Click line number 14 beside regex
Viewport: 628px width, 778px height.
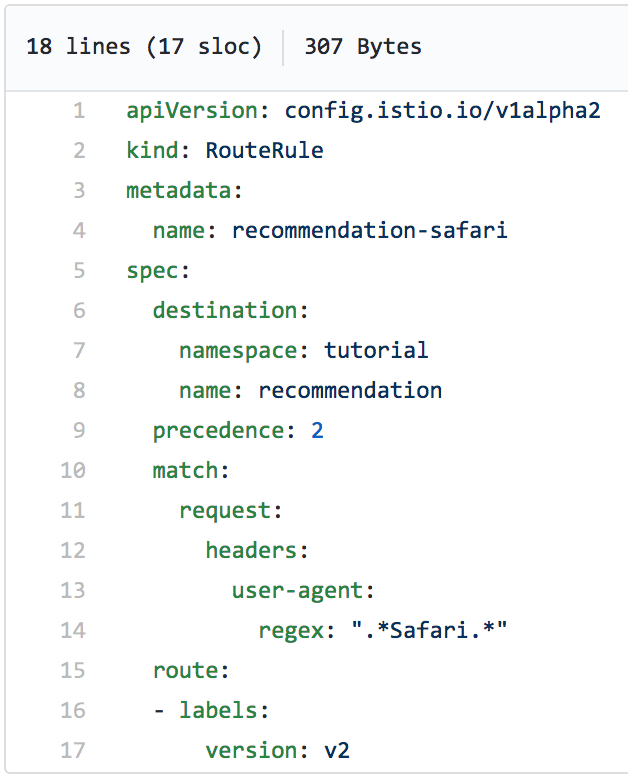tap(73, 630)
